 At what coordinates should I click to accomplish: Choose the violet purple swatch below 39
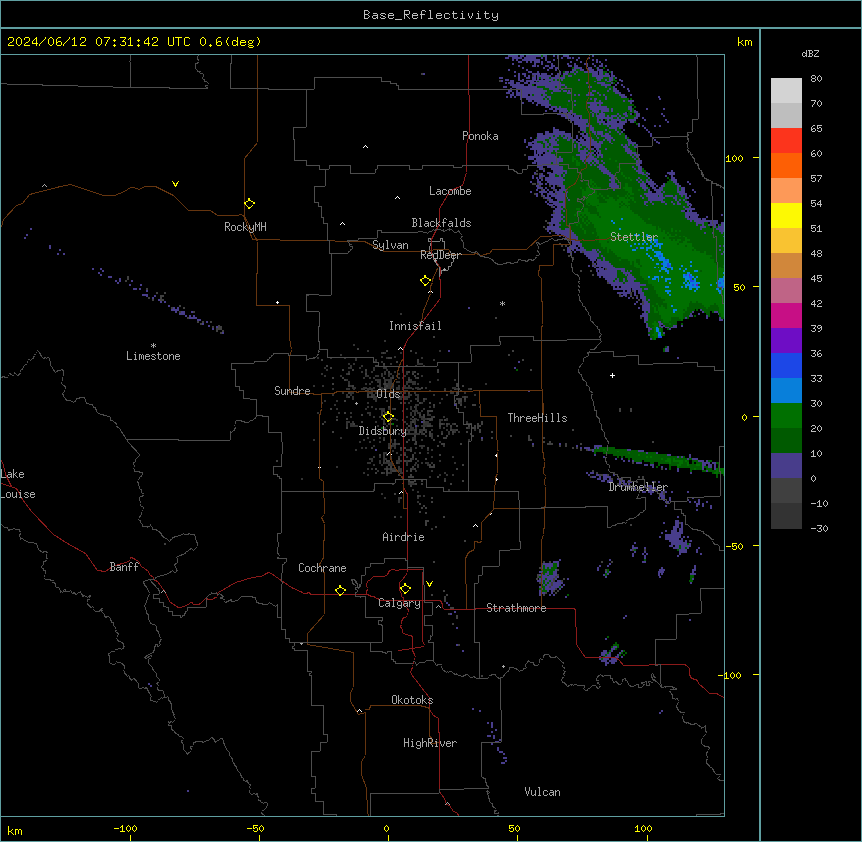pos(786,341)
